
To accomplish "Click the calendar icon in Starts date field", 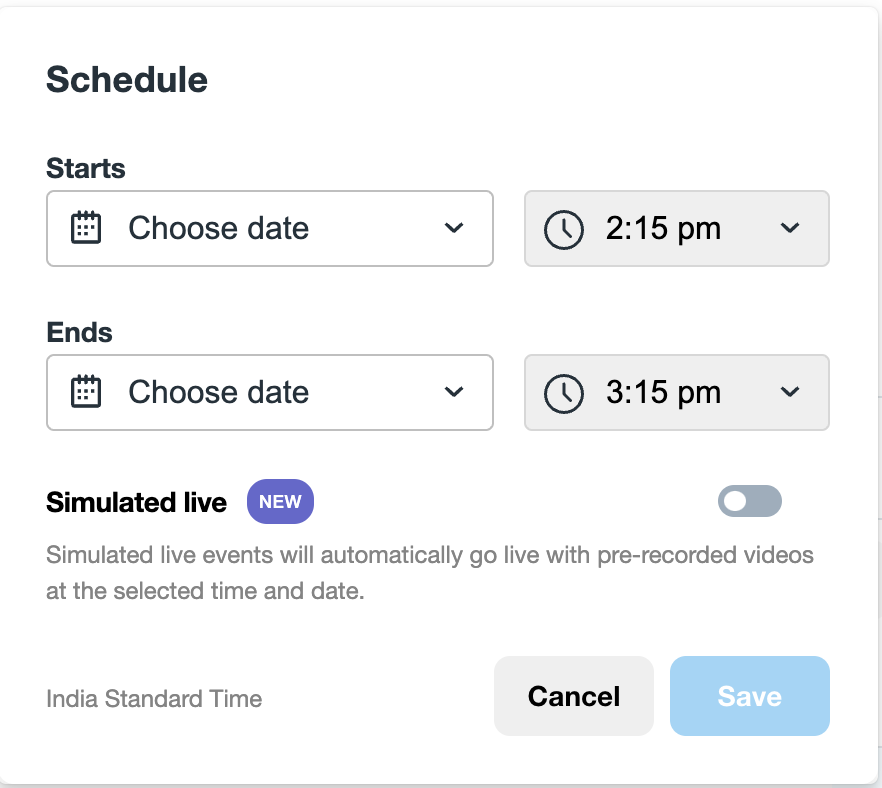I will (x=86, y=228).
